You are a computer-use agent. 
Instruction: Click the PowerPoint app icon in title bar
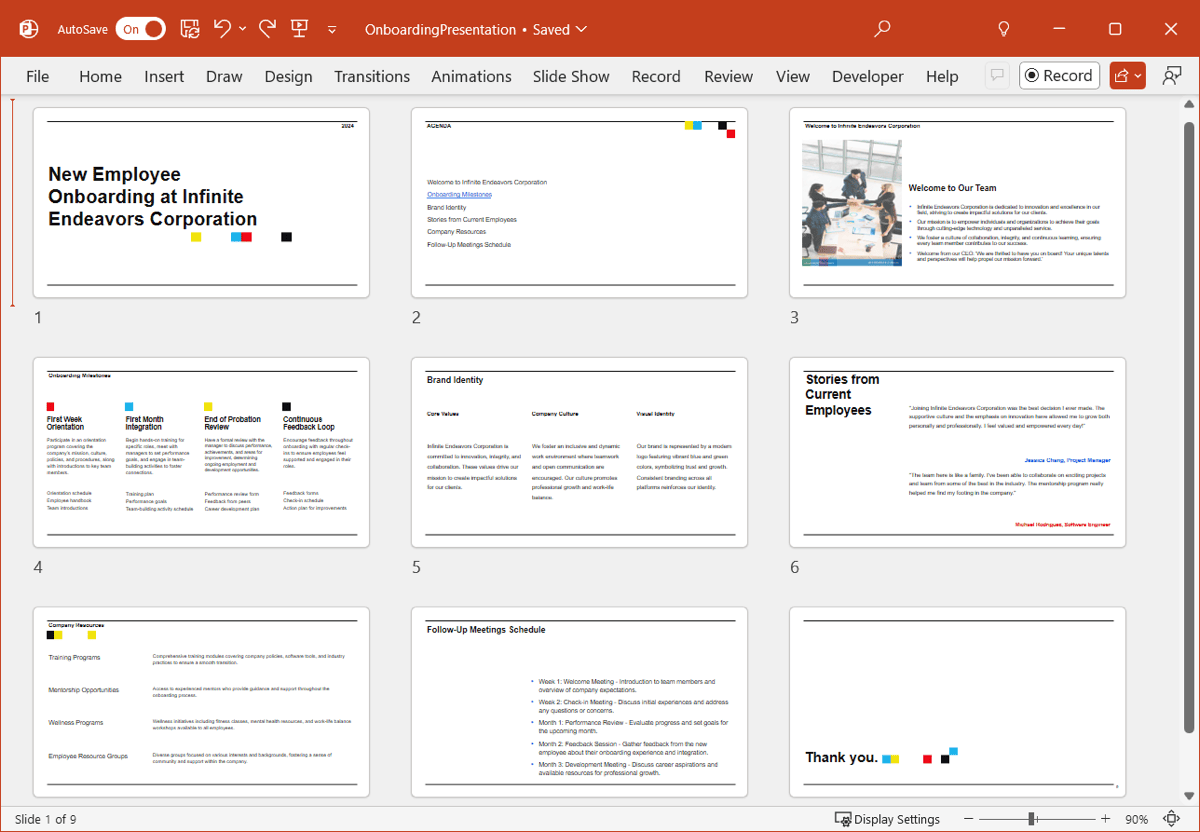[x=30, y=29]
